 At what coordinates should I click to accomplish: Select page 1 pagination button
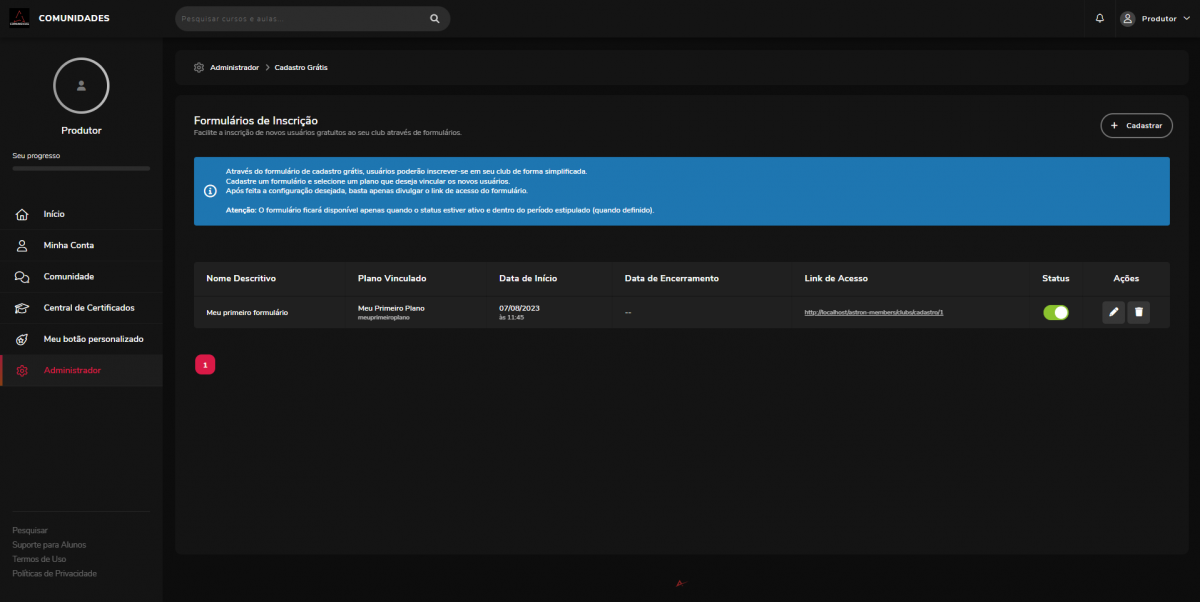click(204, 365)
